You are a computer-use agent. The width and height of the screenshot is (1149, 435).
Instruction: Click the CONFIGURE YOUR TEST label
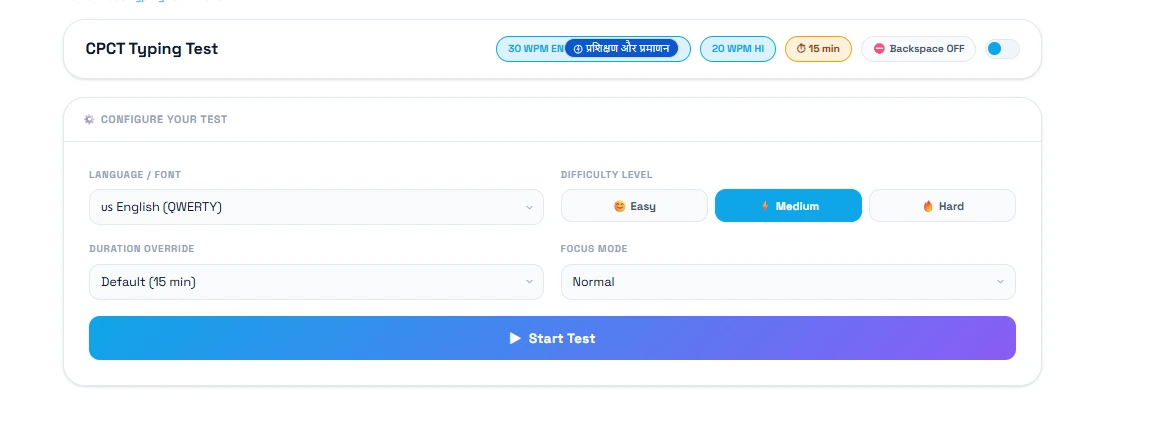coord(164,119)
